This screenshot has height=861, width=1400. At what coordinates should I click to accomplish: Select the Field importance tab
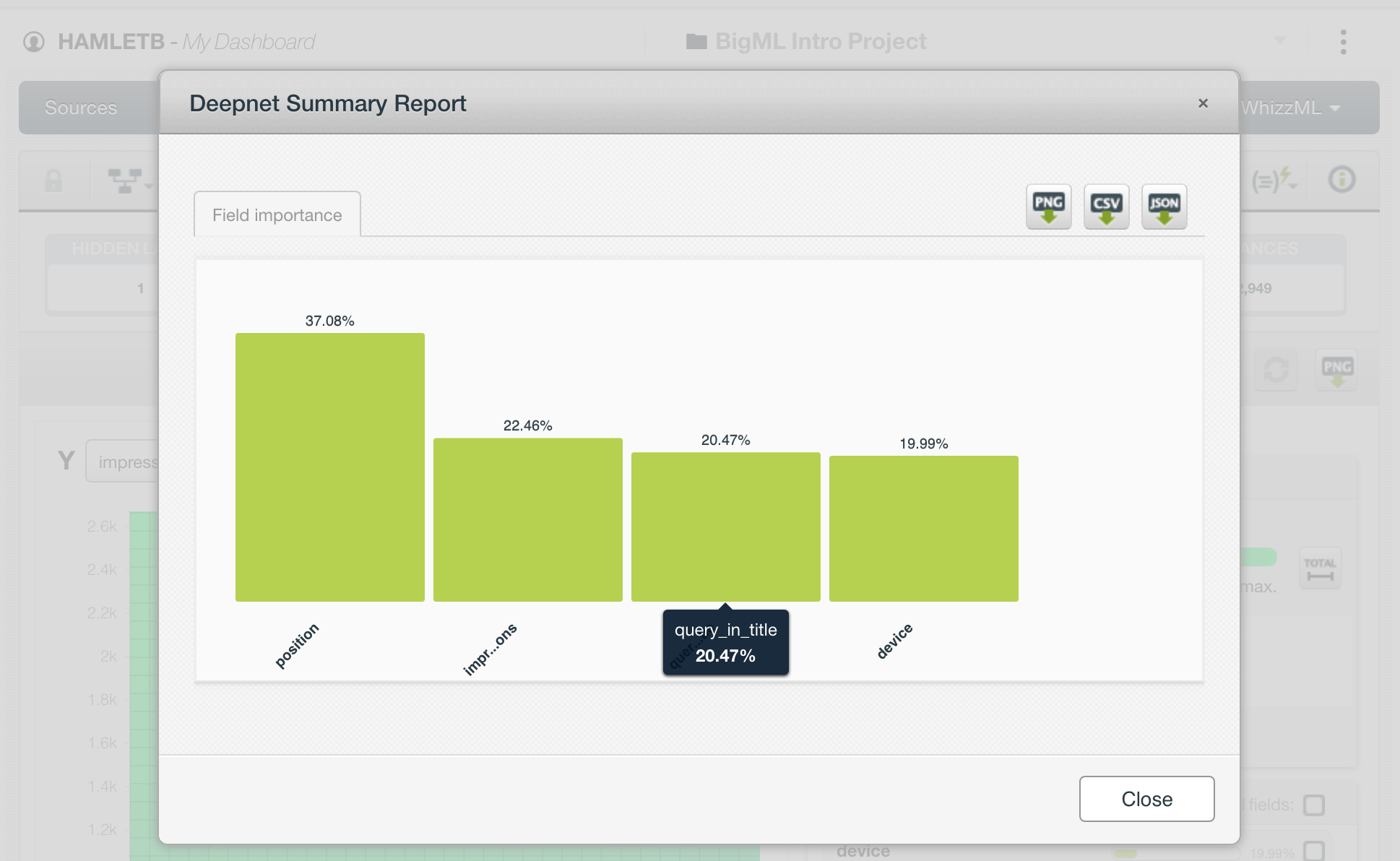(x=277, y=215)
